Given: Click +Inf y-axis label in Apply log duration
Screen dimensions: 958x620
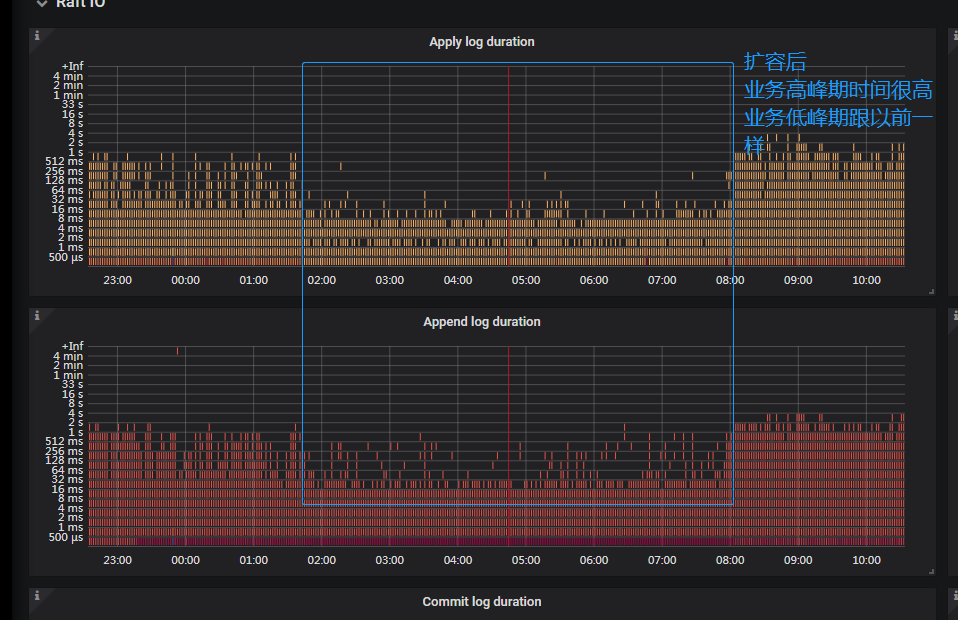Looking at the screenshot, I should pyautogui.click(x=72, y=66).
